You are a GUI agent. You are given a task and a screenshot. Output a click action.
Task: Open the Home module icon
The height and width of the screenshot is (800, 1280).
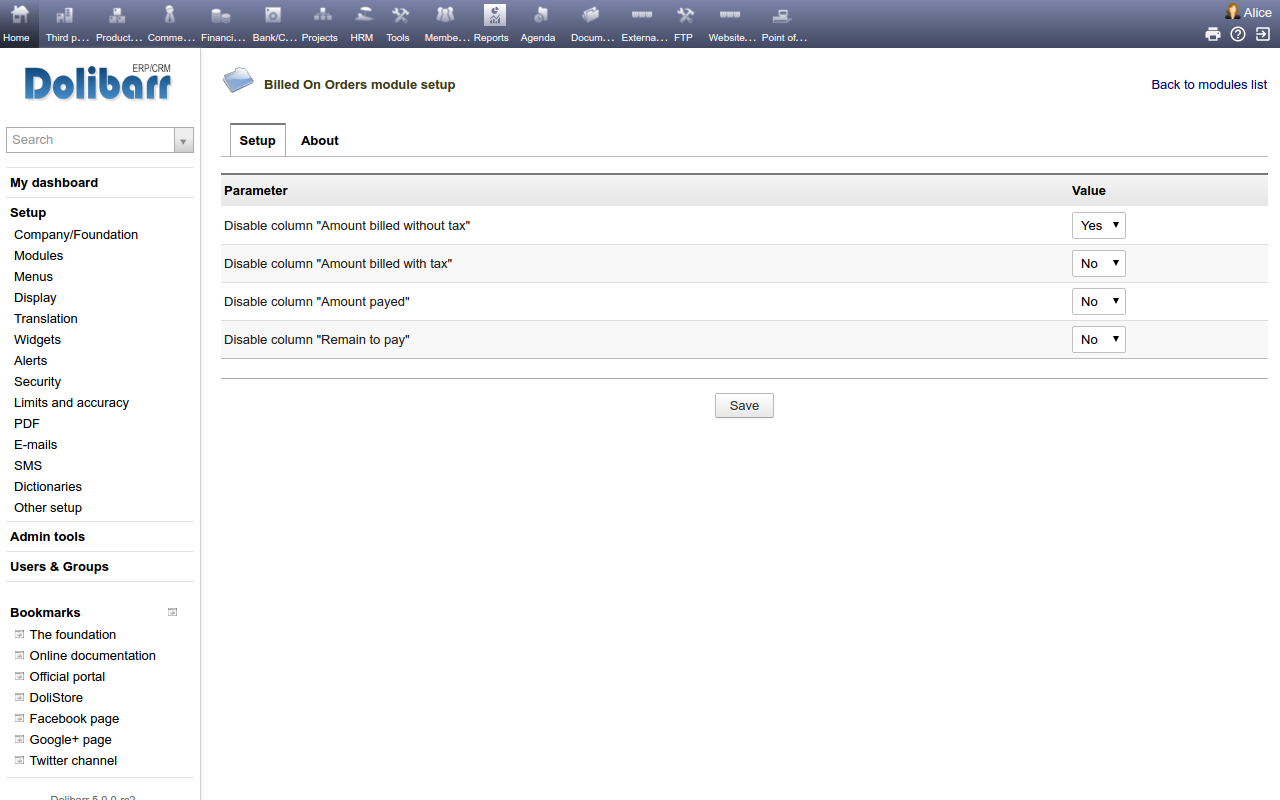(18, 17)
